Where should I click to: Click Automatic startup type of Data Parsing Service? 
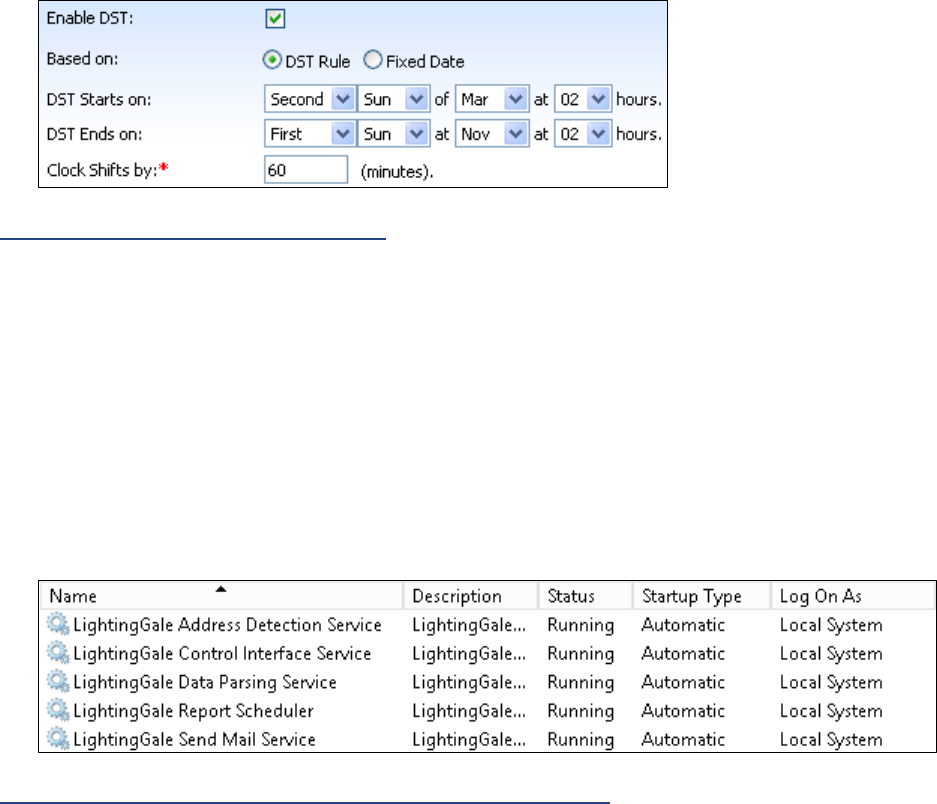click(x=683, y=682)
